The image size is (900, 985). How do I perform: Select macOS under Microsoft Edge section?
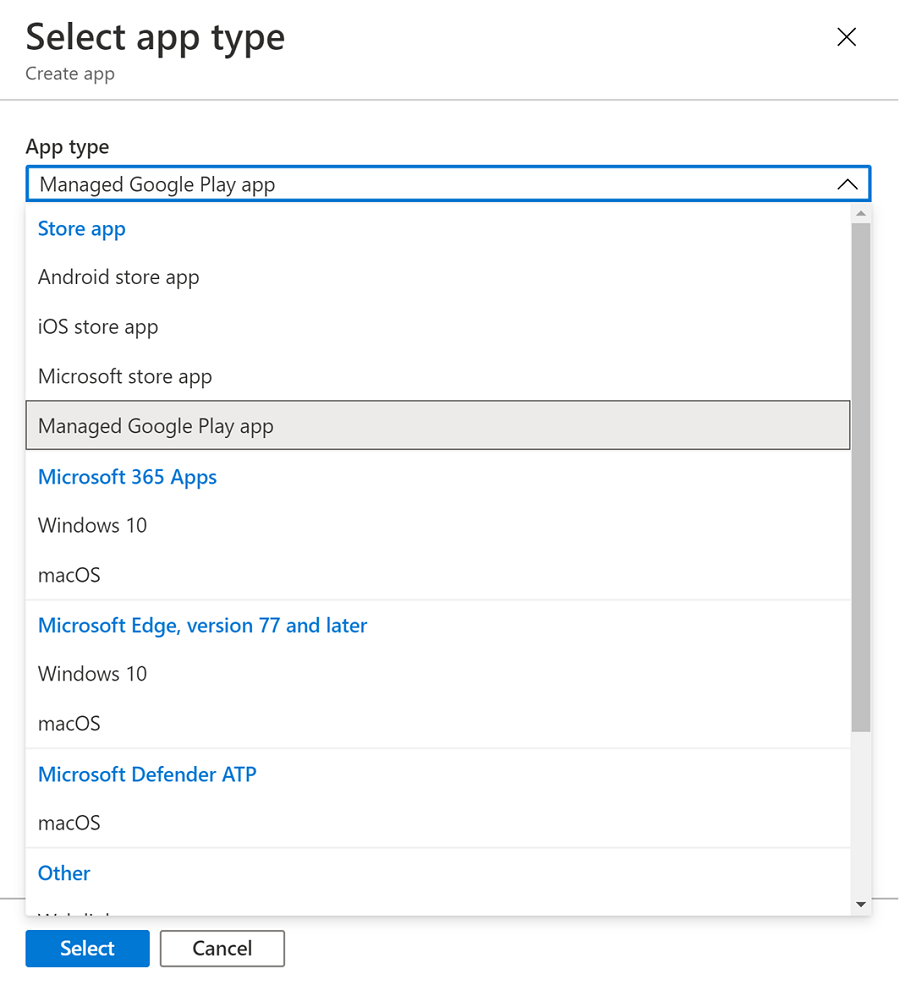click(x=438, y=723)
